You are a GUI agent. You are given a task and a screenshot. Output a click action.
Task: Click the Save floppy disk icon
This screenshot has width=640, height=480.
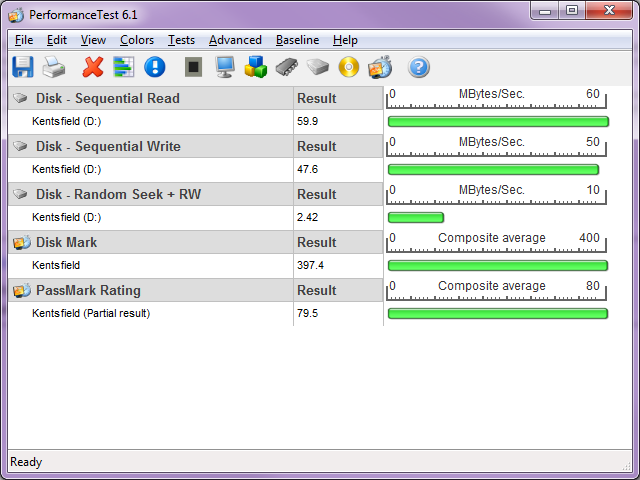click(x=23, y=67)
